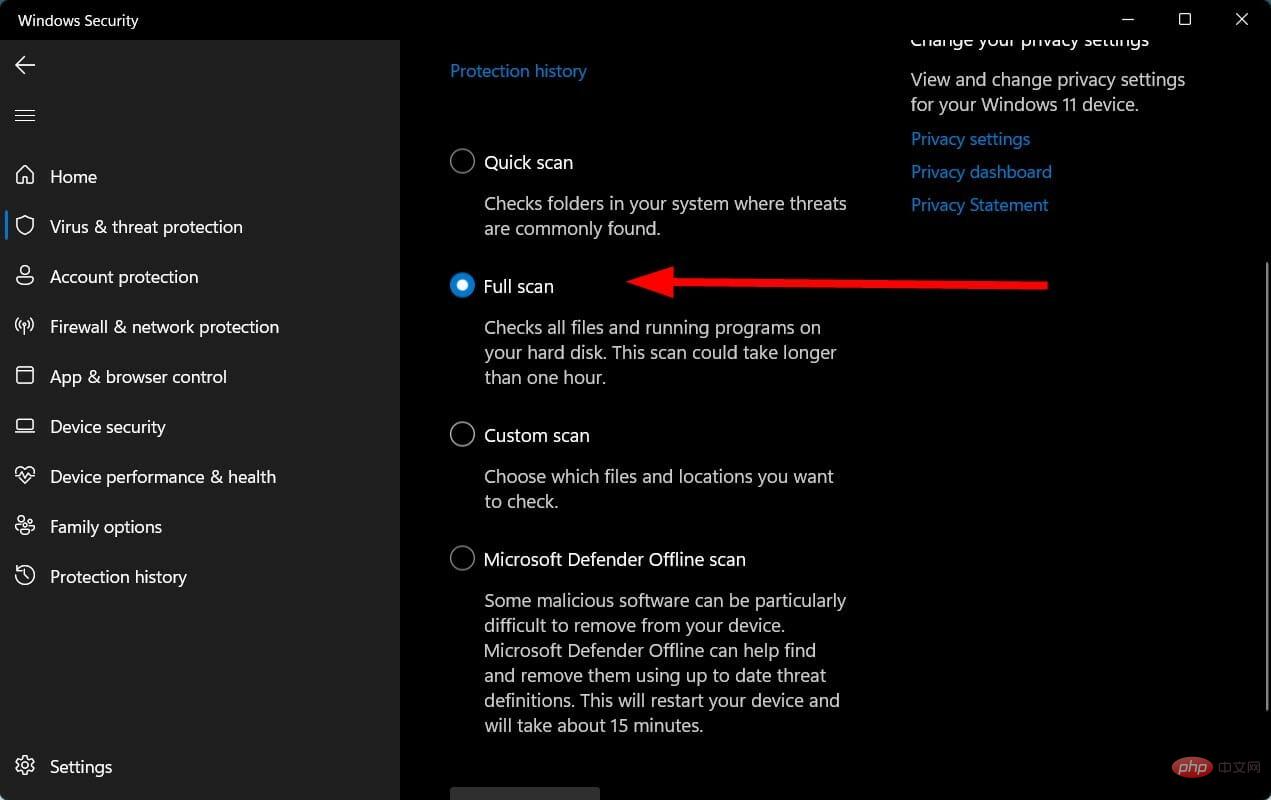
Task: Open Settings from the sidebar bottom
Action: [x=80, y=767]
